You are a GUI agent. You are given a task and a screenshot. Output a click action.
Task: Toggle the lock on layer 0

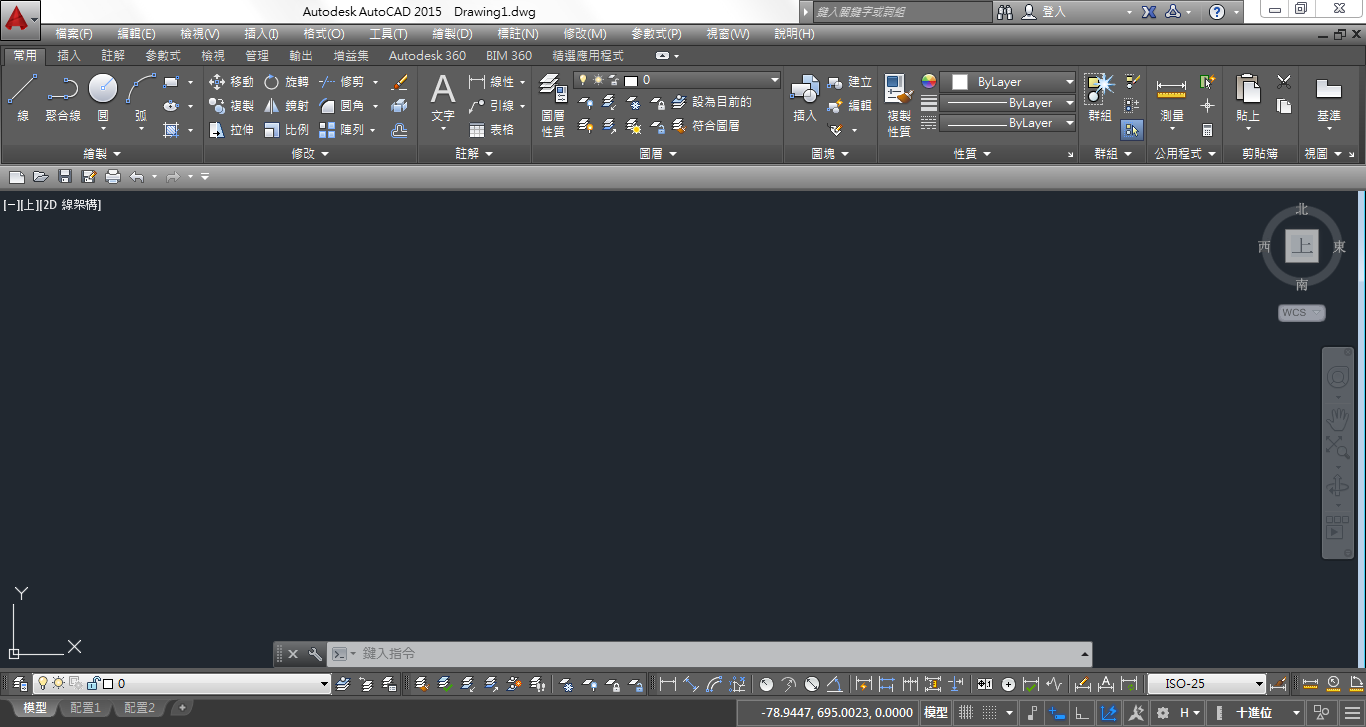tap(93, 683)
